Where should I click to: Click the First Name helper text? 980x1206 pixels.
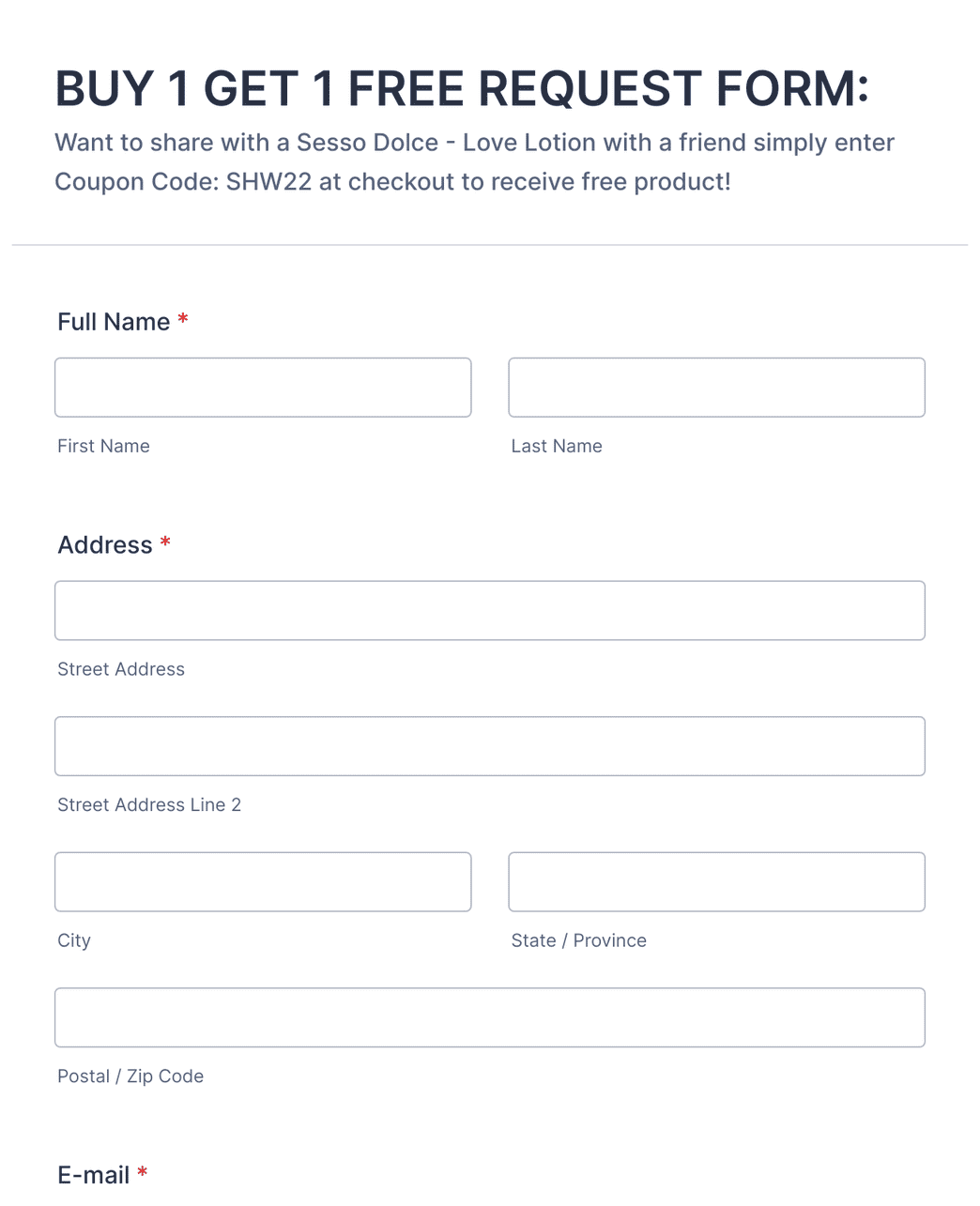[x=103, y=446]
